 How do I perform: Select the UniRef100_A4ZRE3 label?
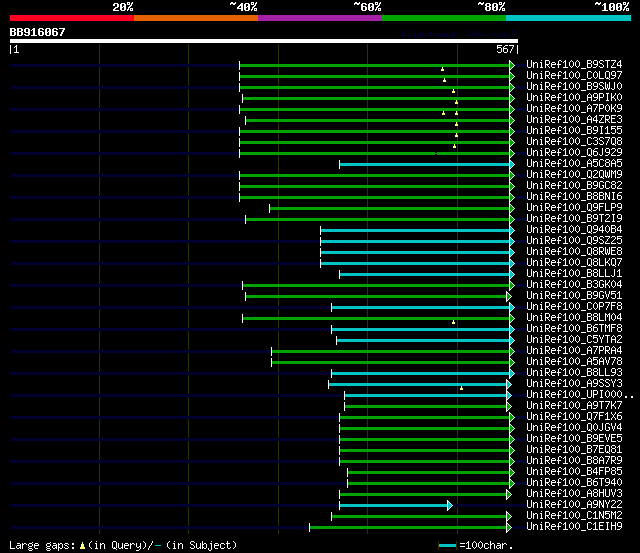[x=574, y=120]
